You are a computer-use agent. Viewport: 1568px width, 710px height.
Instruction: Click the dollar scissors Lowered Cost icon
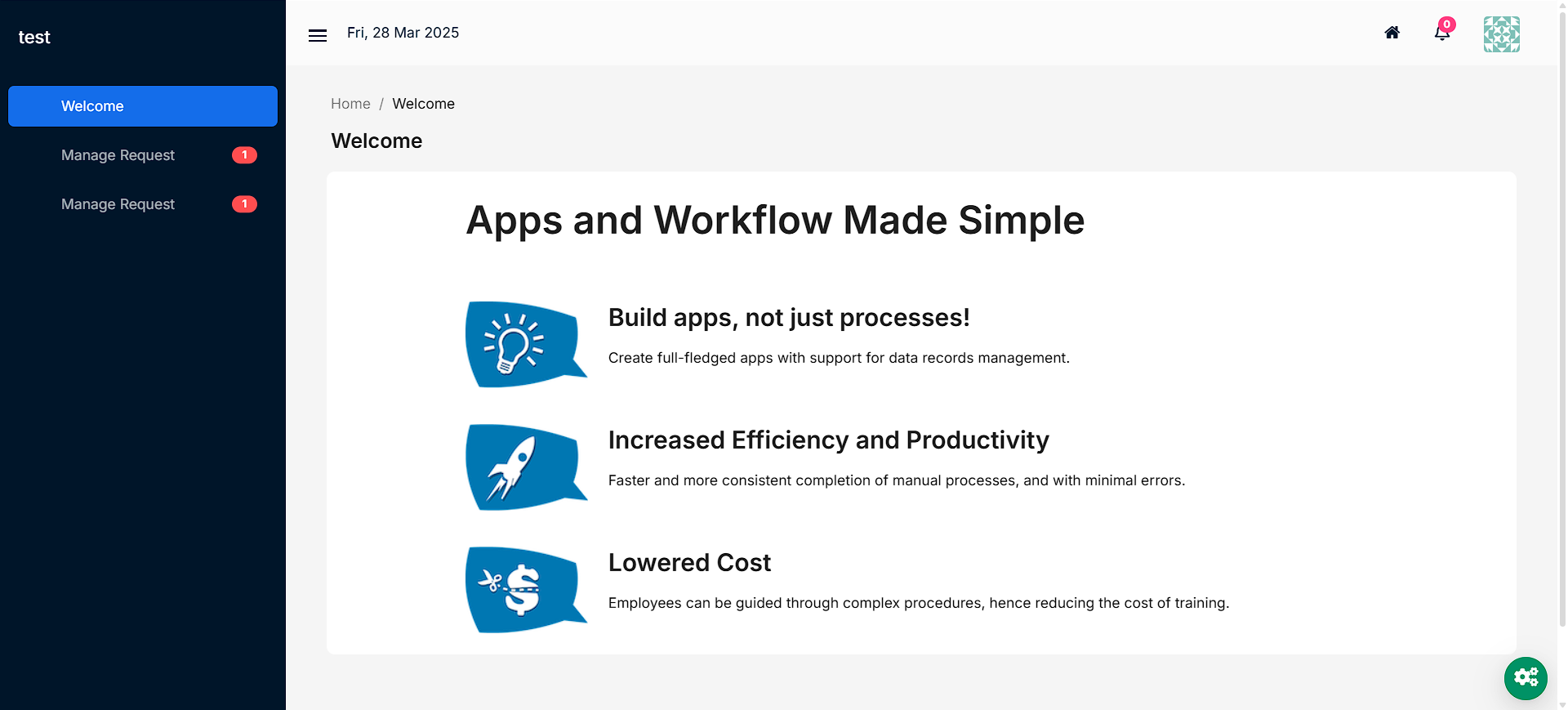point(526,589)
